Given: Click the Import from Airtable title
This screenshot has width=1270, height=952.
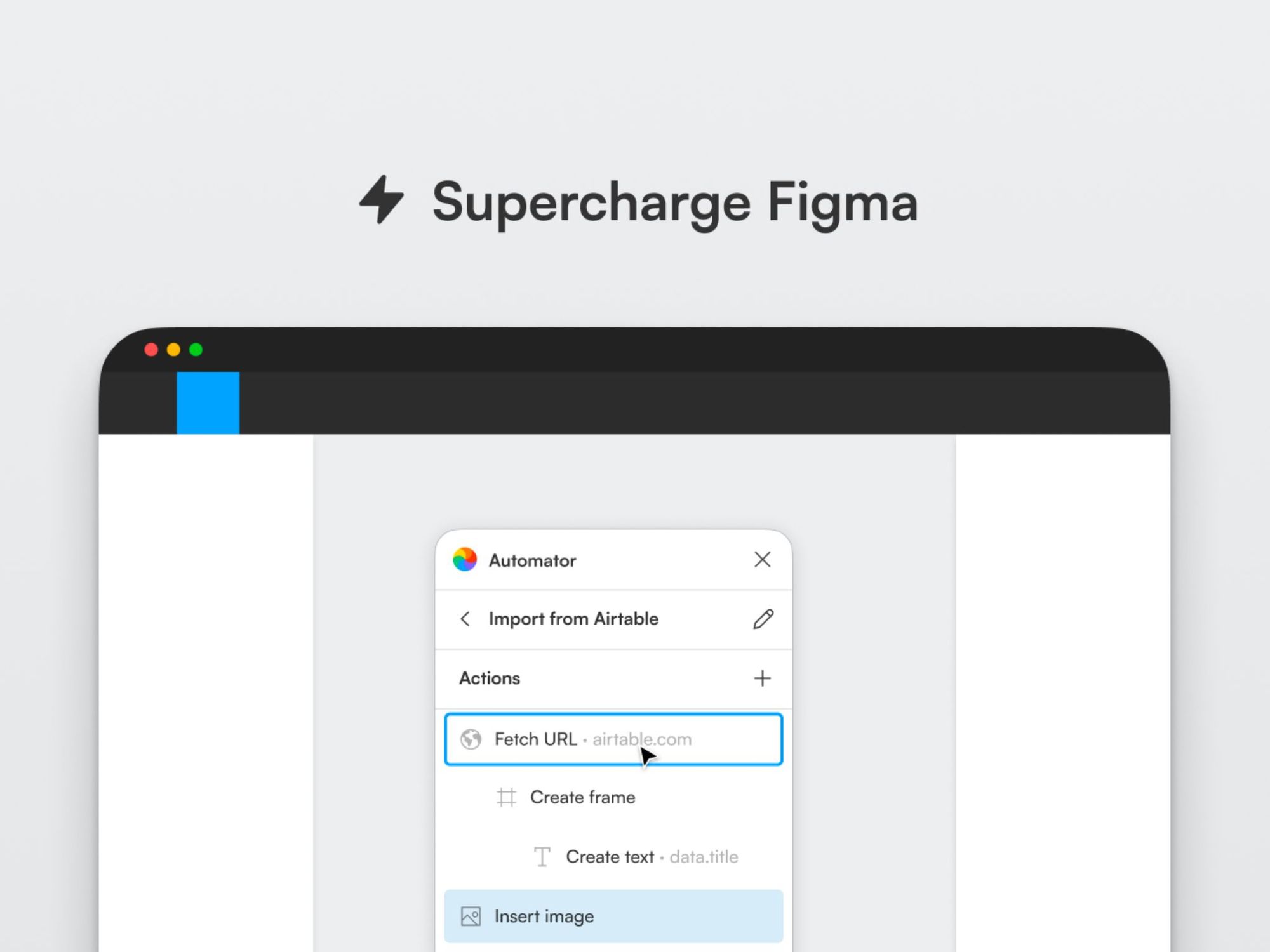Looking at the screenshot, I should [573, 619].
